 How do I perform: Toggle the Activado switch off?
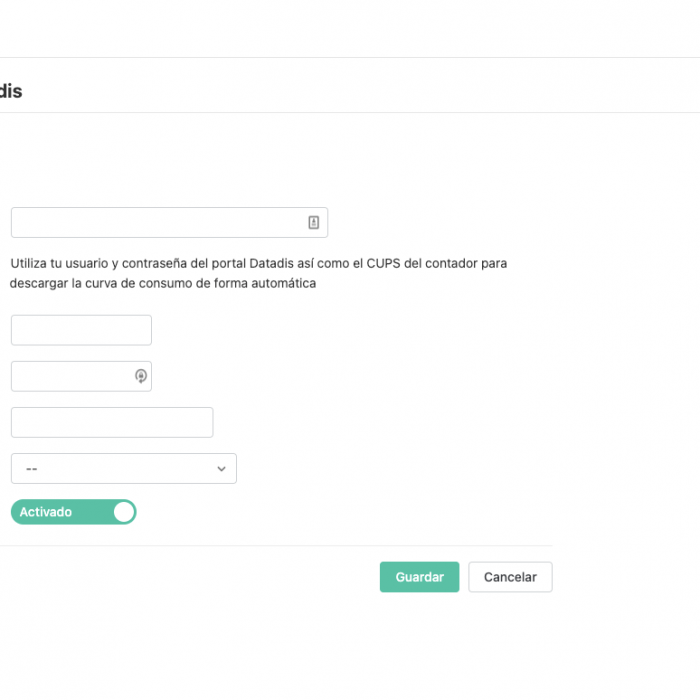click(74, 512)
